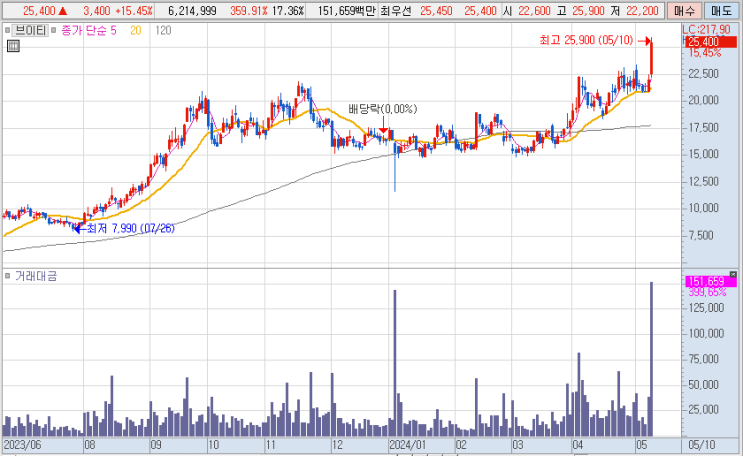Click the 최고 25,900 (05/10) annotation

point(586,40)
